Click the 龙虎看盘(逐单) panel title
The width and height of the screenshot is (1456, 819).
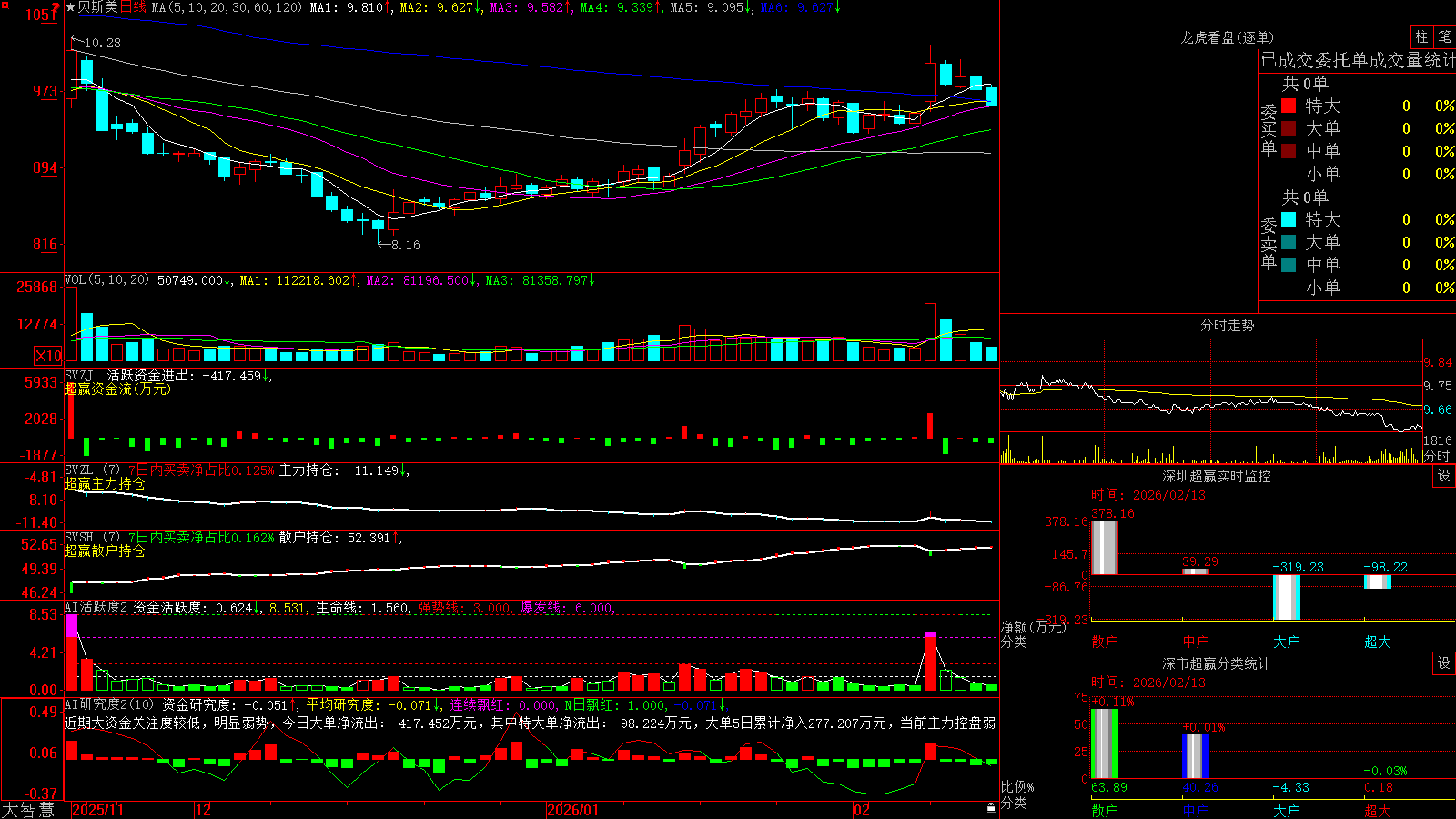coord(1227,37)
